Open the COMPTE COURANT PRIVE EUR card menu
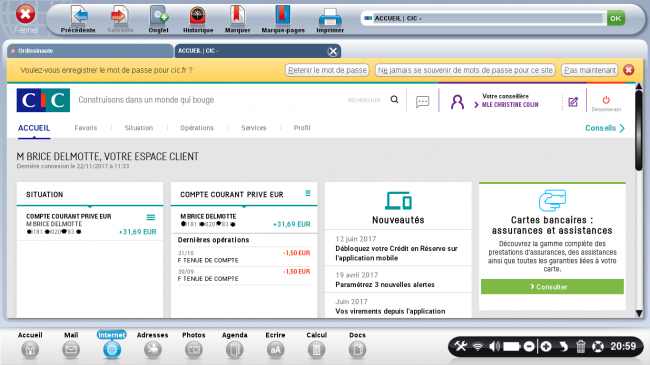This screenshot has width=650, height=365. coord(308,193)
